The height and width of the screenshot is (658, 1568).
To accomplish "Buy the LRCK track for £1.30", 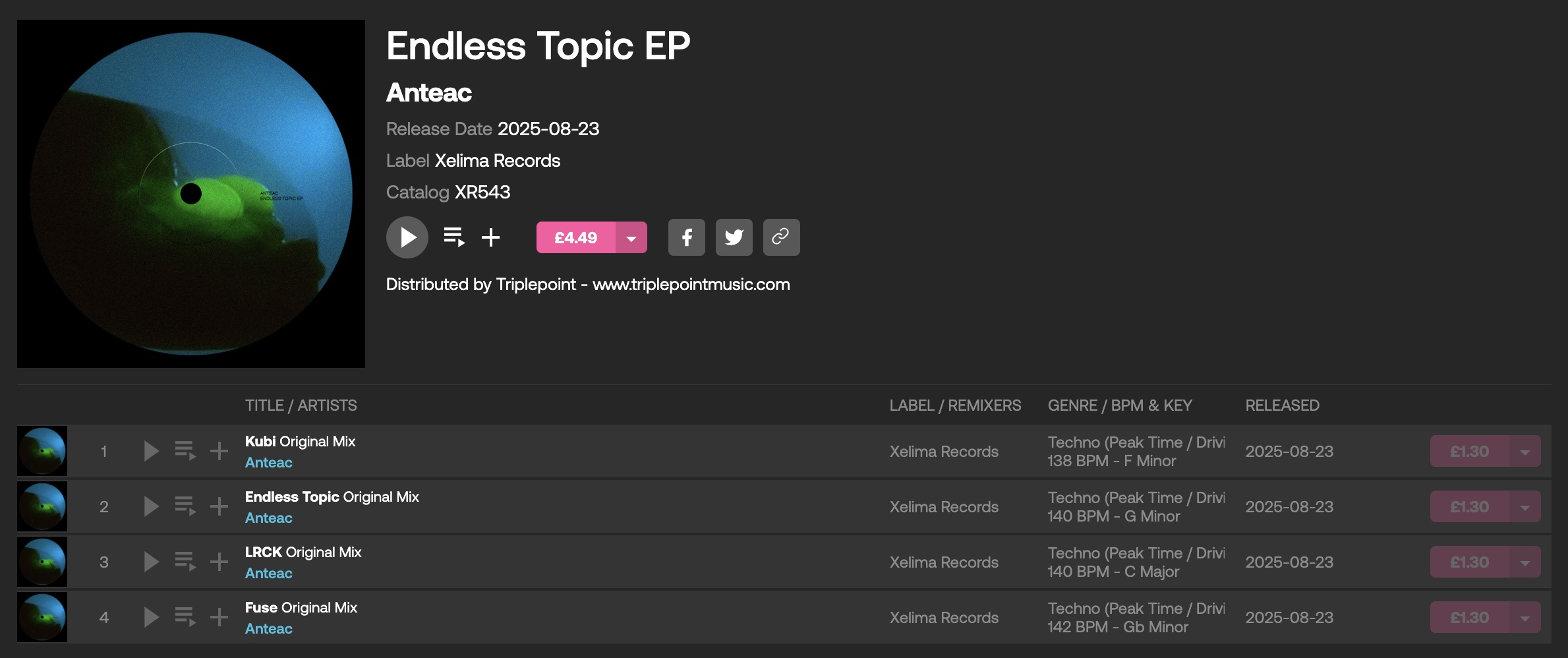I will point(1469,562).
